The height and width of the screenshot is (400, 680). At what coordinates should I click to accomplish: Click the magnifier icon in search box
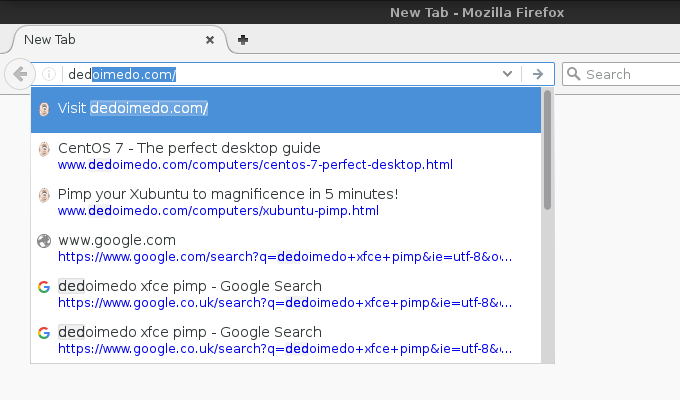click(573, 74)
